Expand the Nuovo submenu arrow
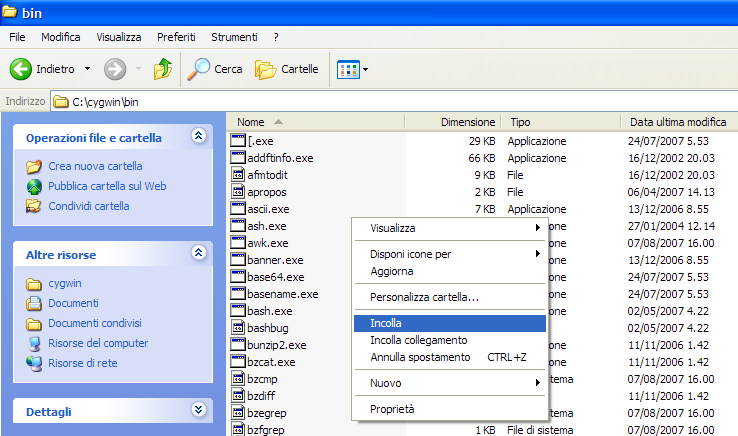 click(x=537, y=383)
